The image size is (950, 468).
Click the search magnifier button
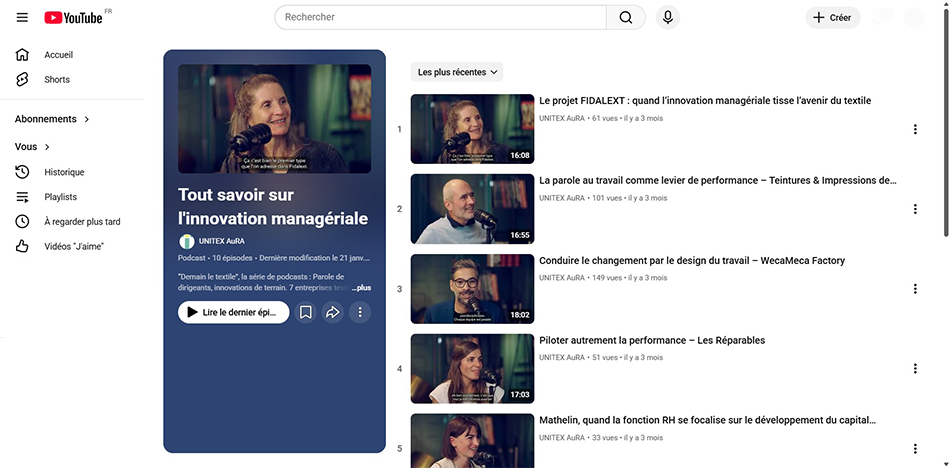[626, 17]
